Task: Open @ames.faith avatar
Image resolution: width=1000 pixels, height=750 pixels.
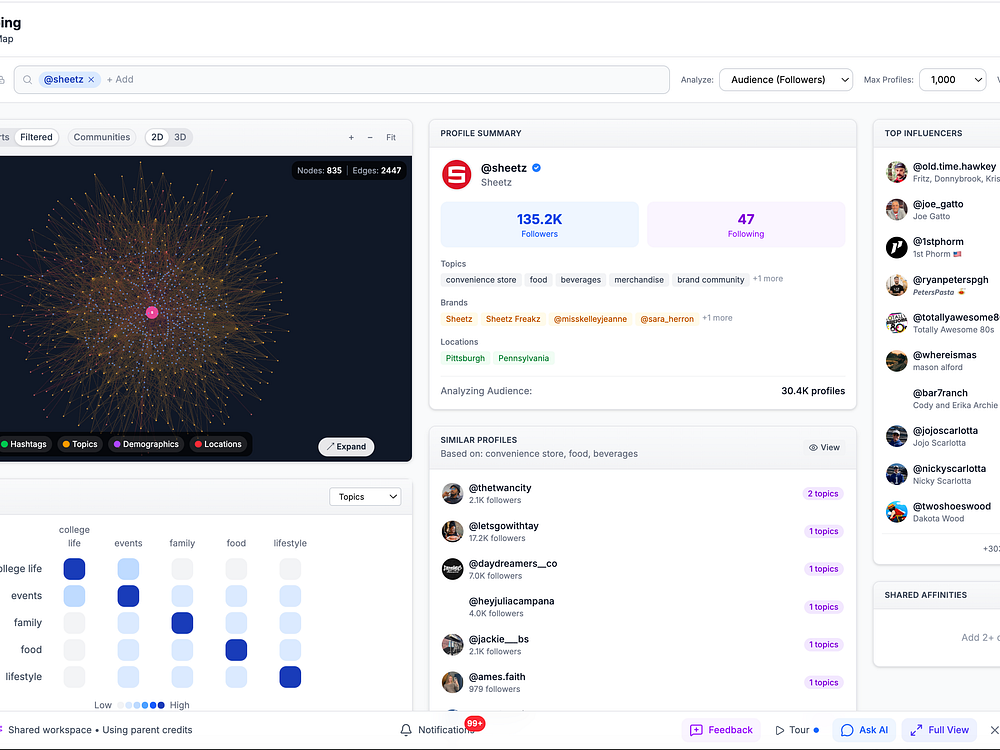Action: (452, 682)
